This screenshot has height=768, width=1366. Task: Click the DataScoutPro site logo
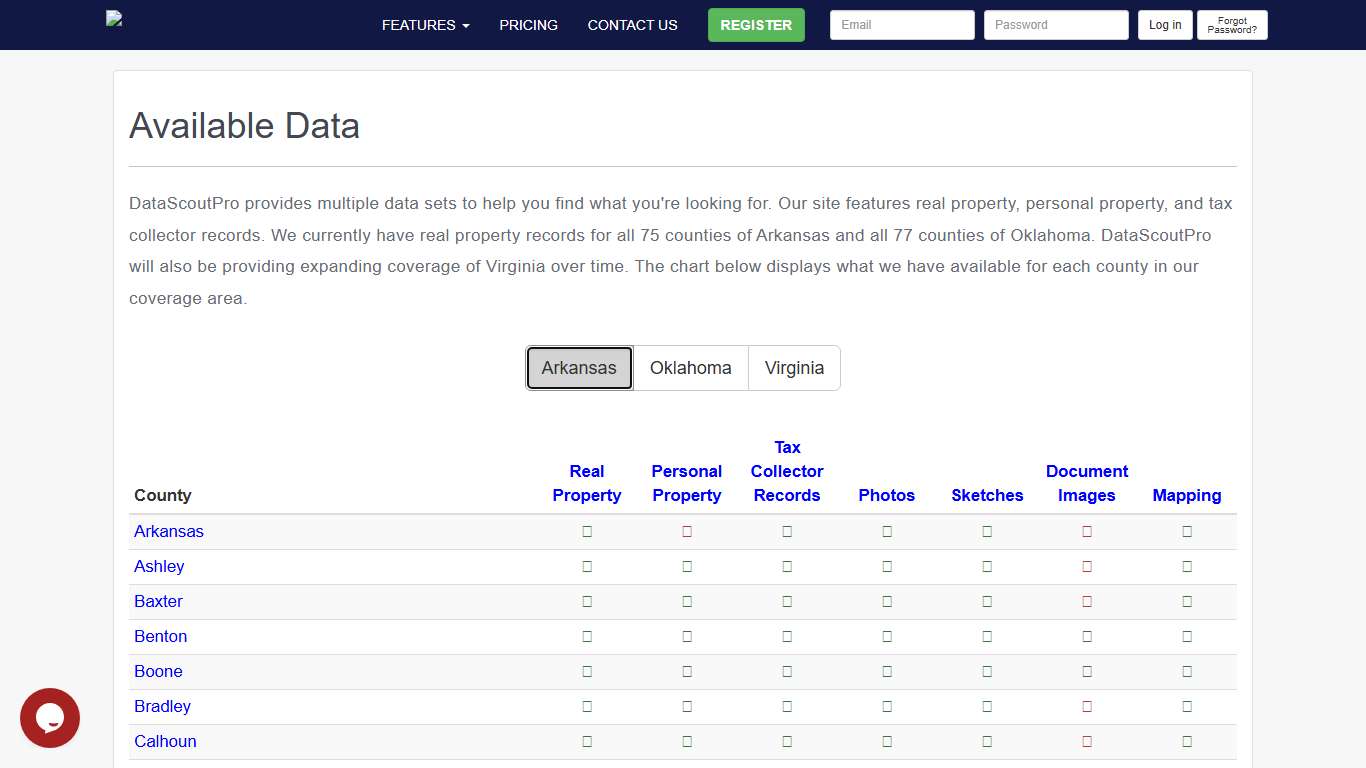[115, 19]
